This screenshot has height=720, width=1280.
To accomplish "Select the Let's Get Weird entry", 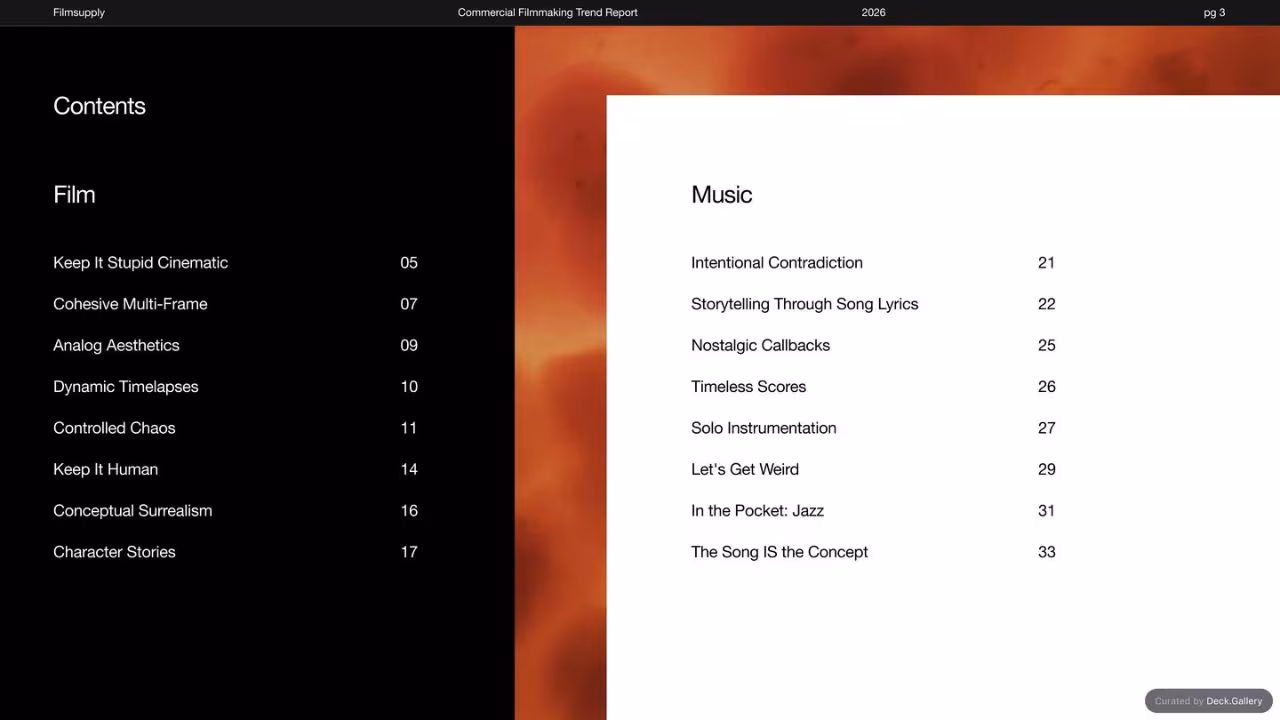I will click(745, 469).
